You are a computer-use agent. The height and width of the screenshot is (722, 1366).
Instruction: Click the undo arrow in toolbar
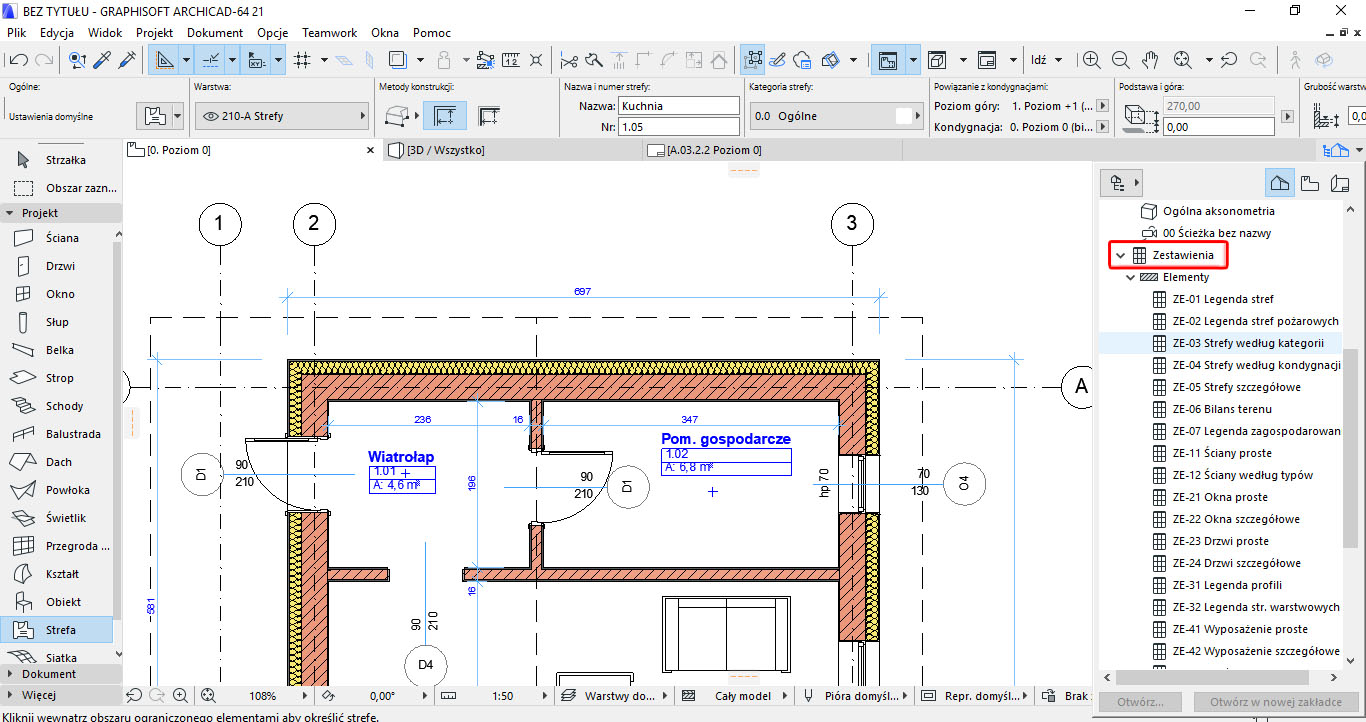[x=17, y=60]
